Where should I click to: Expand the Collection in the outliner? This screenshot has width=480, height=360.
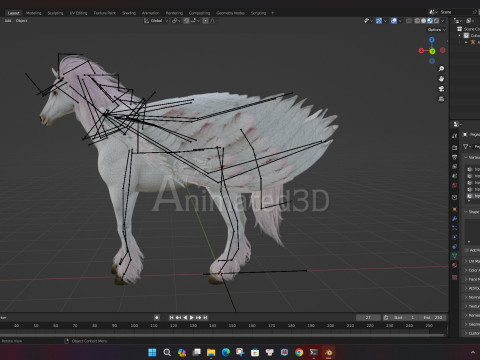(460, 35)
